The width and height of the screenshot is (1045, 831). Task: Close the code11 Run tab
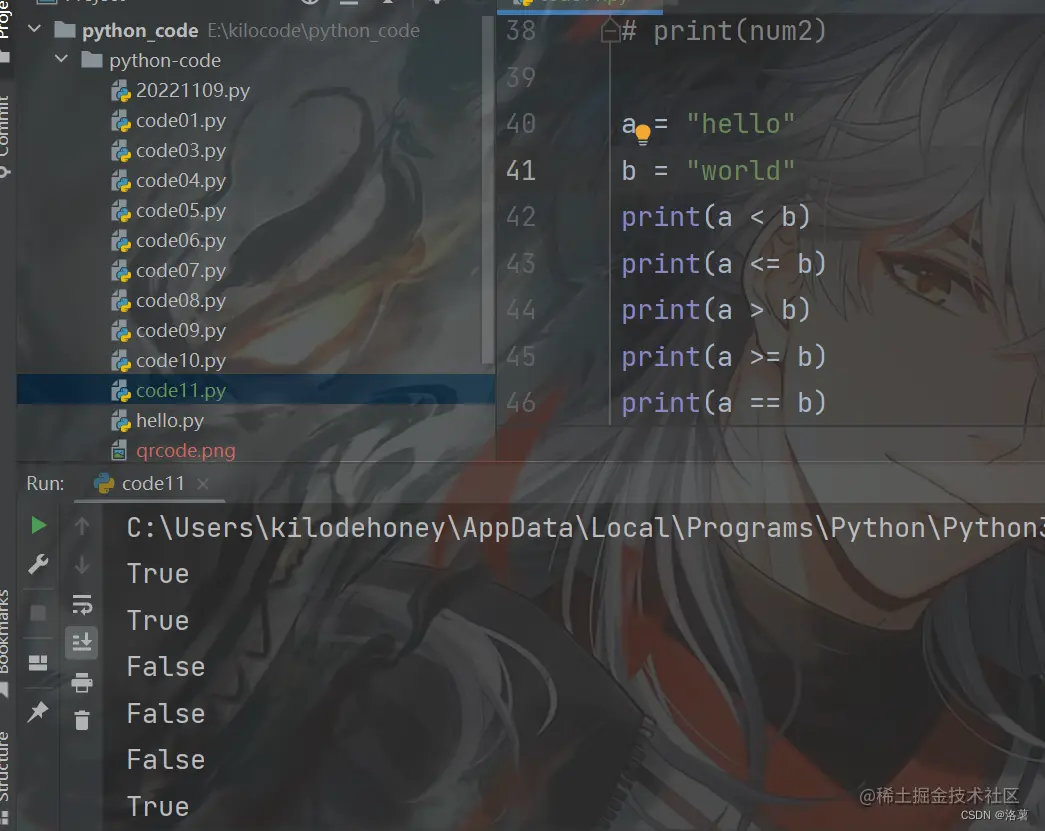[203, 484]
